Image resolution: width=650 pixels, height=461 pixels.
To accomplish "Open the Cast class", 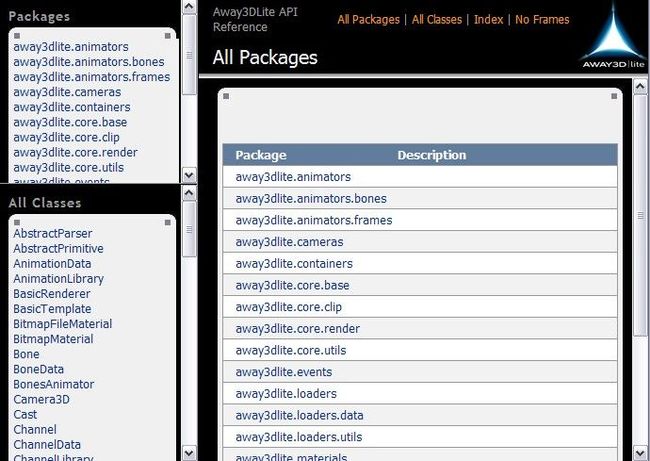I will (x=25, y=415).
